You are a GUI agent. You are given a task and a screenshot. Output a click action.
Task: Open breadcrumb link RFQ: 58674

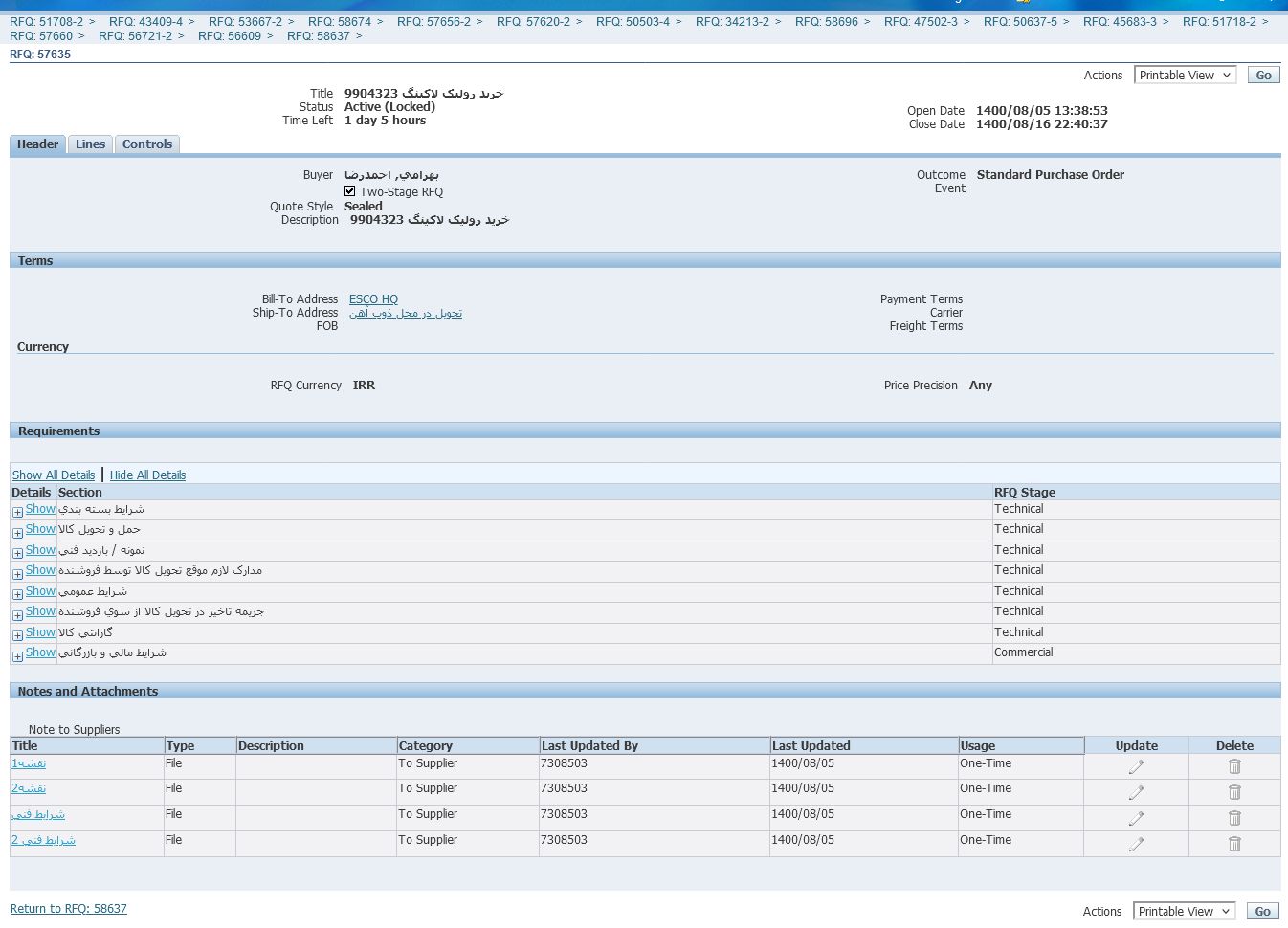340,21
